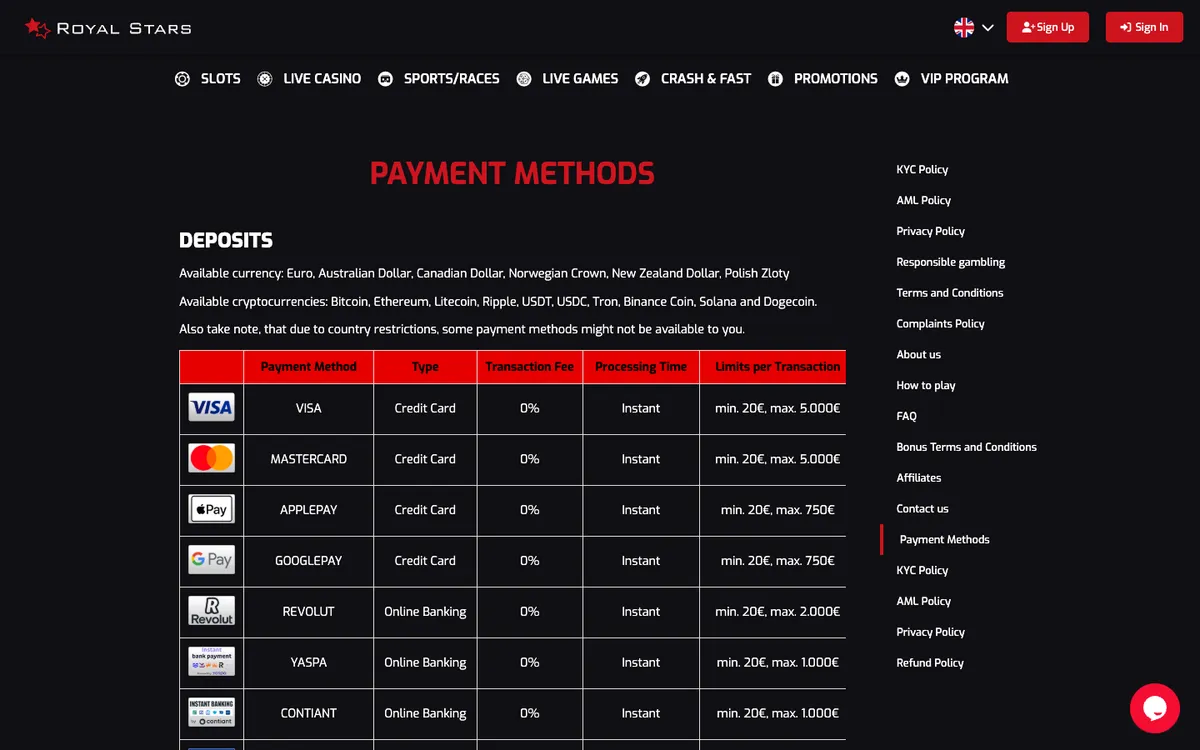
Task: Open the Contact us link
Action: [x=922, y=509]
